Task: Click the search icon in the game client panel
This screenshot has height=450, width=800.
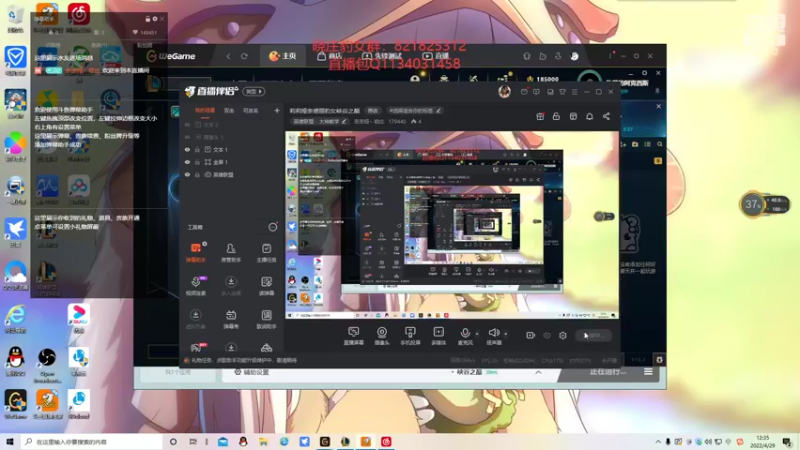Action: [x=660, y=144]
